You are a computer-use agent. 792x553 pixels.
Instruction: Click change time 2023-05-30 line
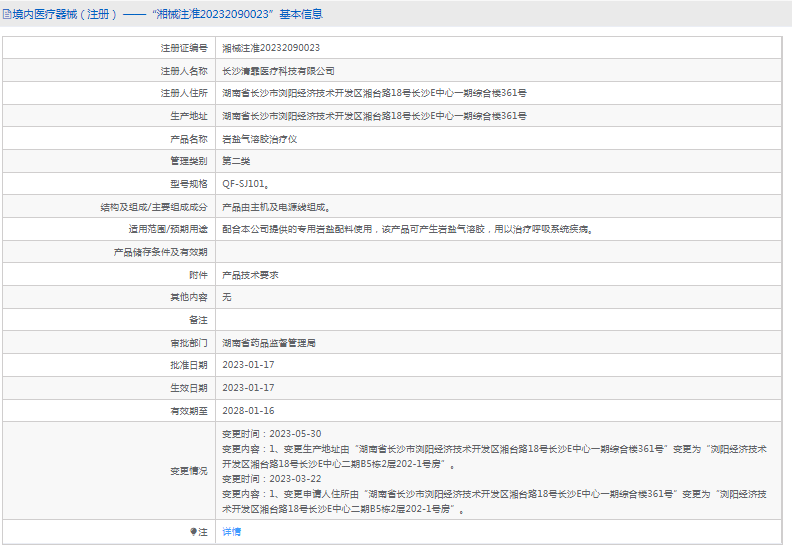(272, 434)
